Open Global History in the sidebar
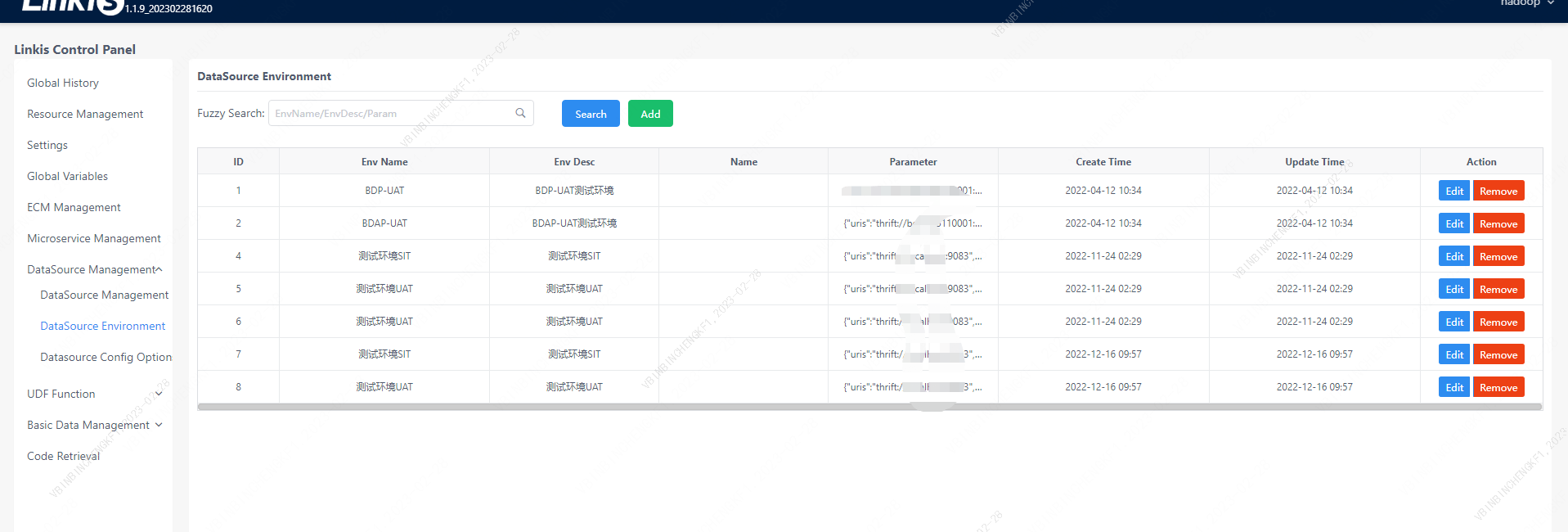The width and height of the screenshot is (1568, 532). click(x=63, y=83)
